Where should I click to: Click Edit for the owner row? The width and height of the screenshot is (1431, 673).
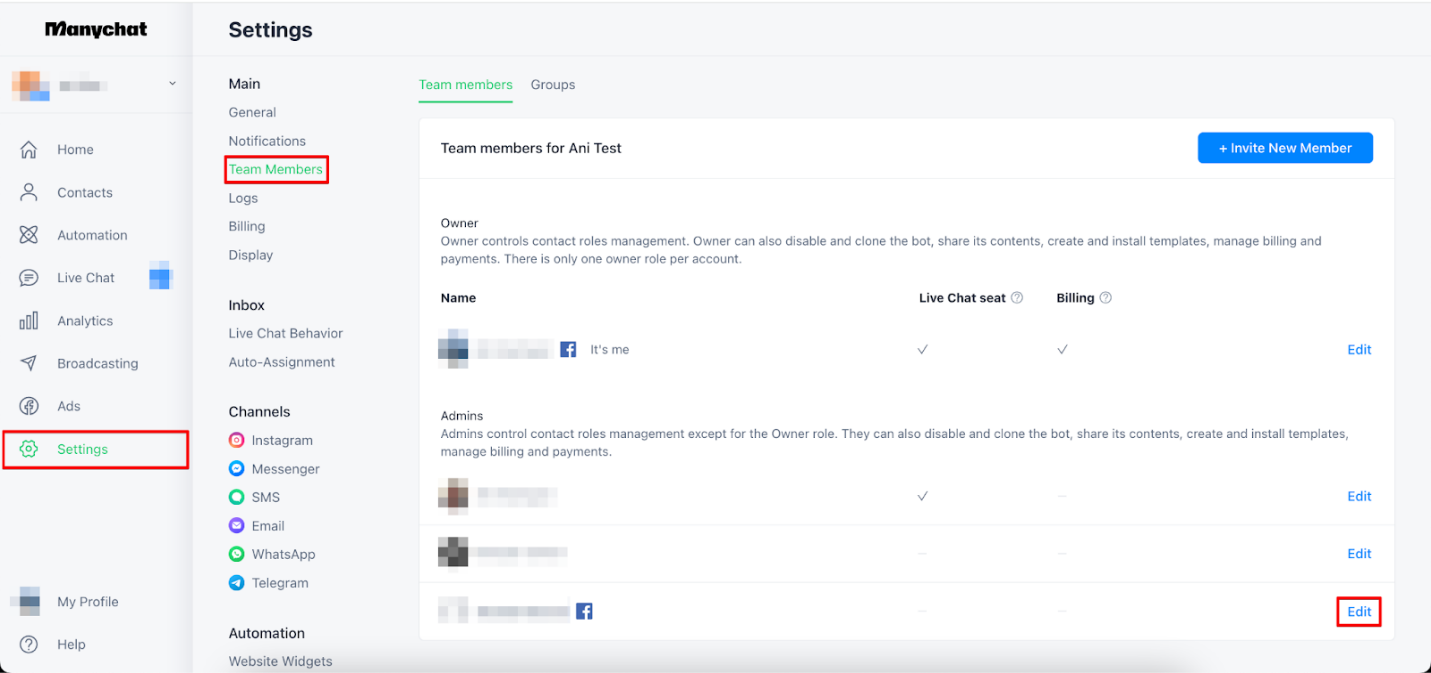[x=1359, y=350]
